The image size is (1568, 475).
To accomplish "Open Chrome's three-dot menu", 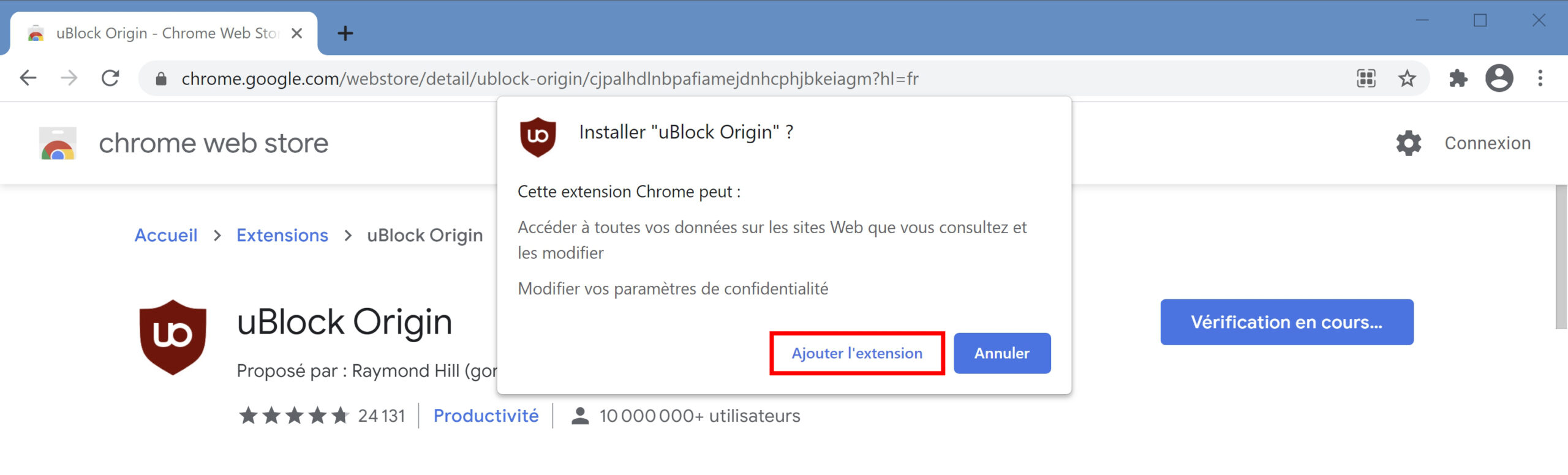I will (x=1540, y=78).
